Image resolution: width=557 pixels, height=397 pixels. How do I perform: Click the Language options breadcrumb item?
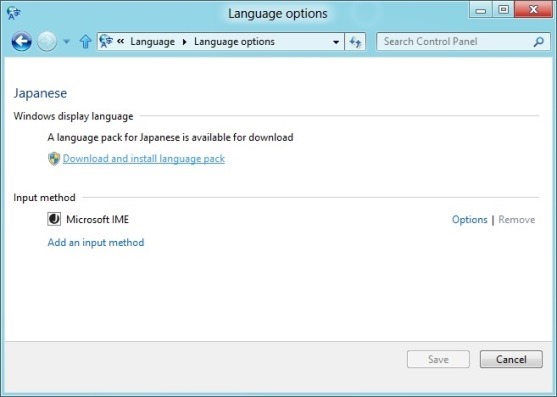[234, 42]
